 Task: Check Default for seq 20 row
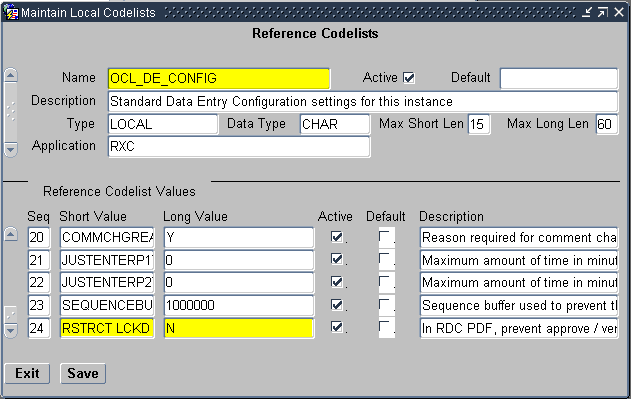pos(384,236)
